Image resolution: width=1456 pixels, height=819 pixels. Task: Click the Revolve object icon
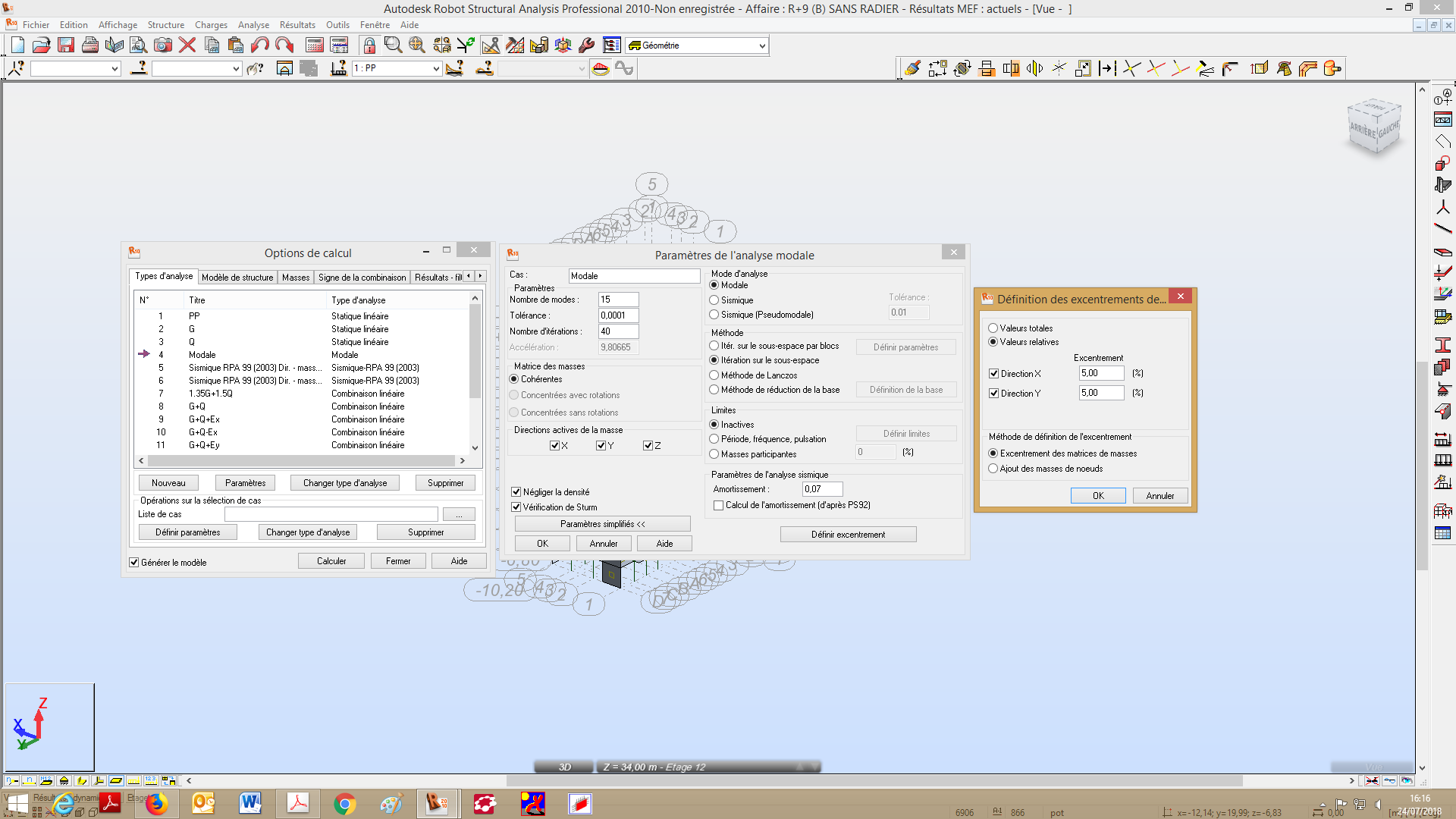coord(1284,69)
